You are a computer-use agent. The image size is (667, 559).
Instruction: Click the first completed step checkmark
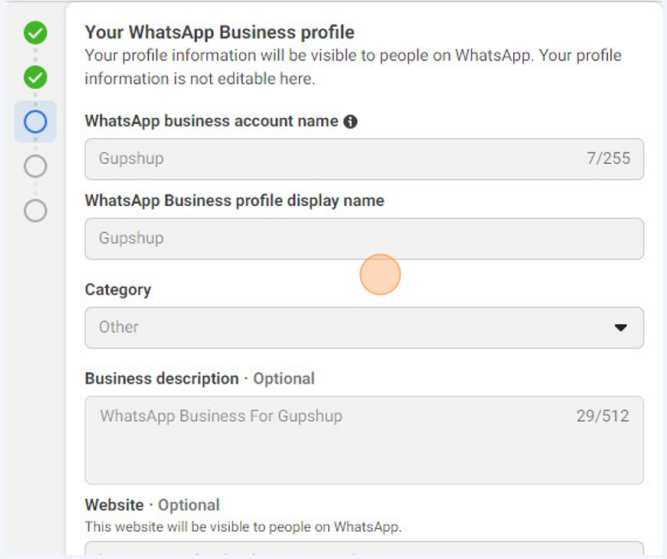tap(35, 33)
